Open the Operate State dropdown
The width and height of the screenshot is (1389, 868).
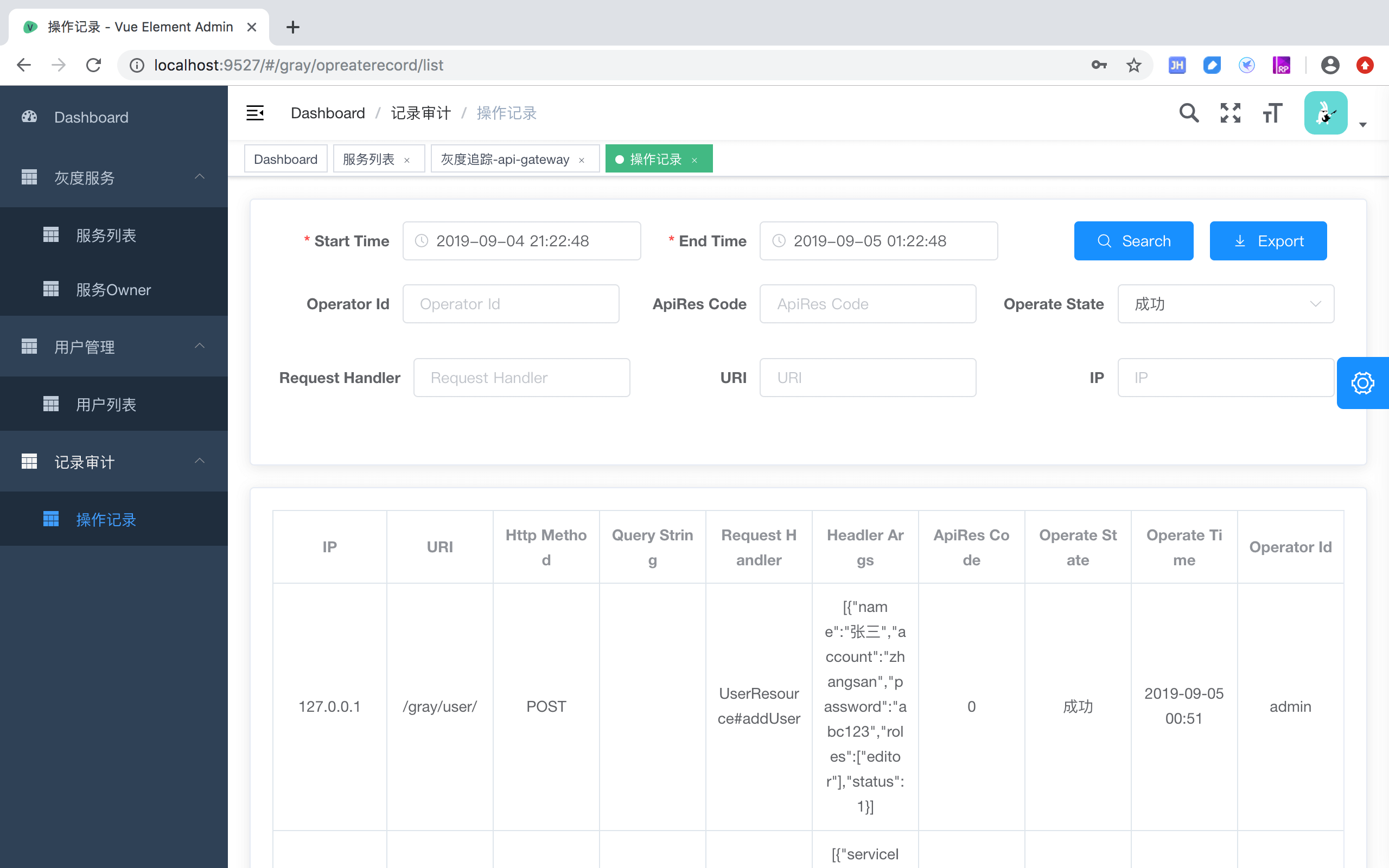[1226, 304]
